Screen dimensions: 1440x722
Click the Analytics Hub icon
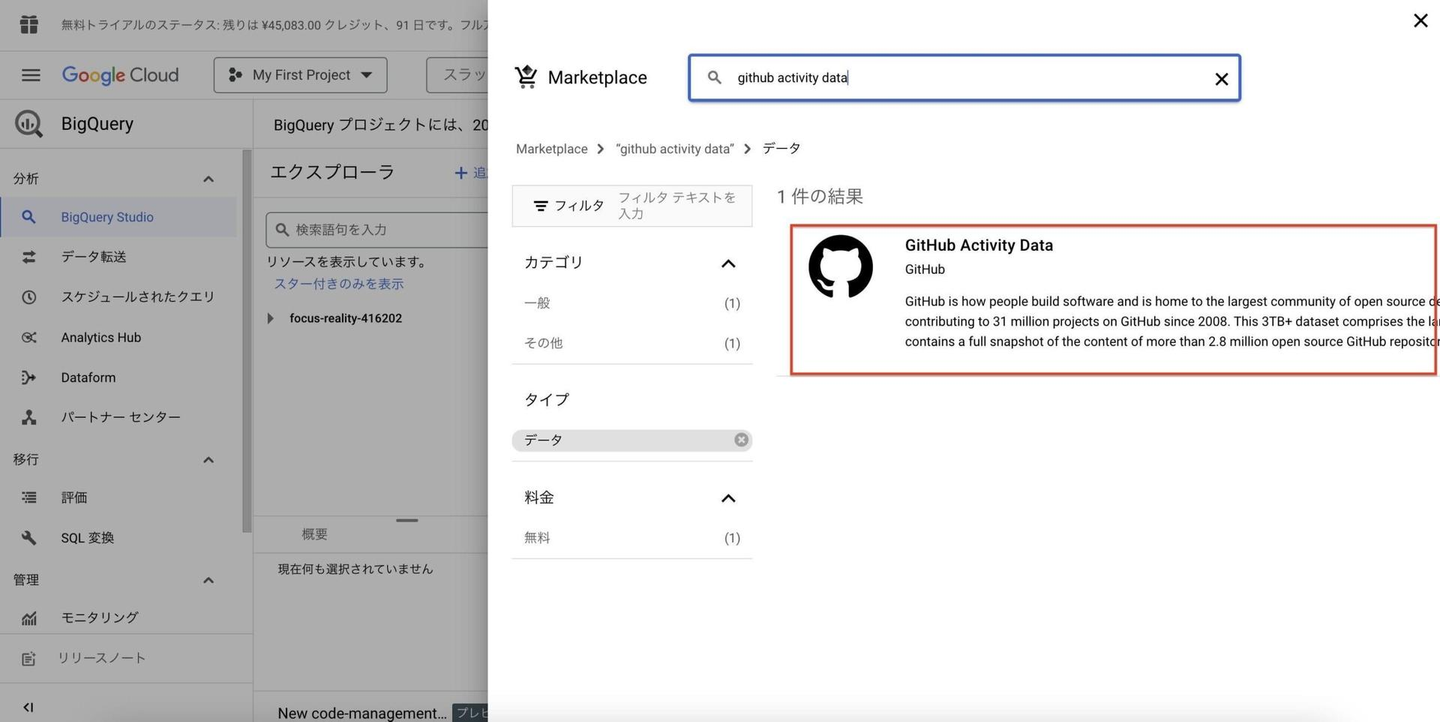coord(29,337)
